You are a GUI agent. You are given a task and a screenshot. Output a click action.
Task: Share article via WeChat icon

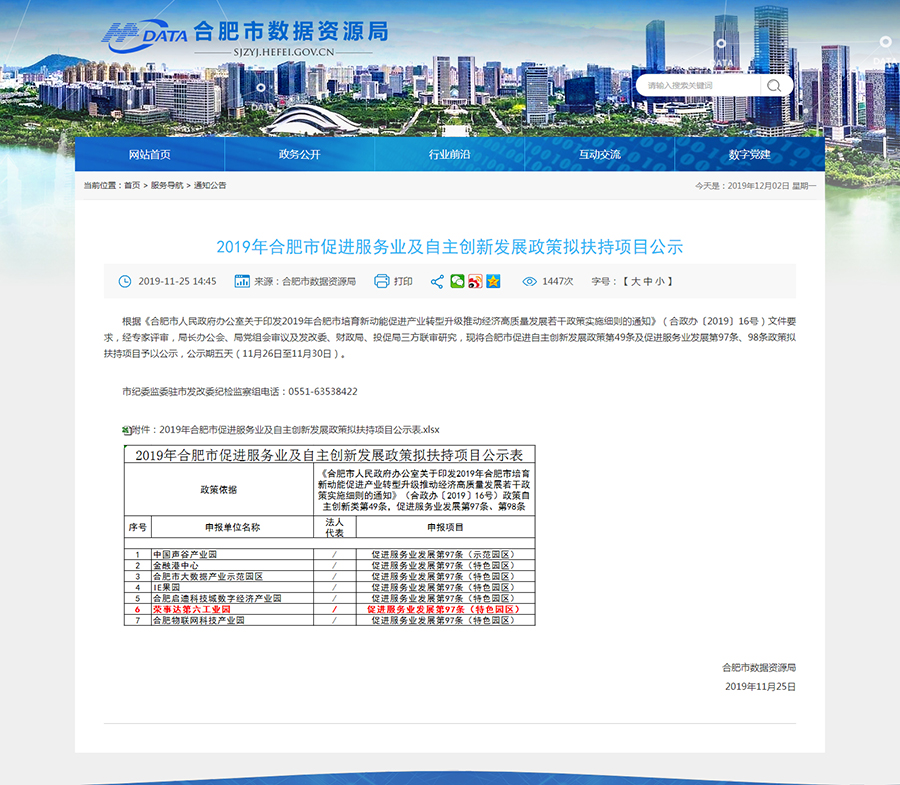(457, 281)
